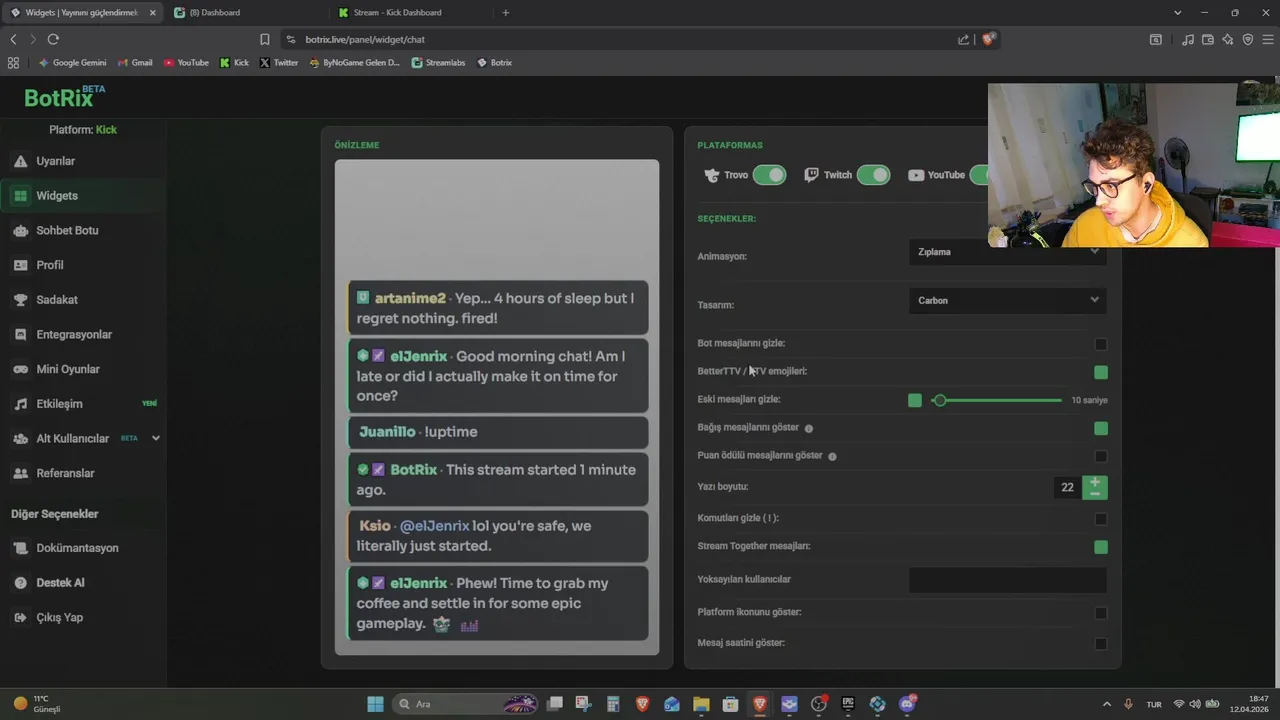Open the Botrix bookmark
This screenshot has width=1280, height=720.
[494, 62]
